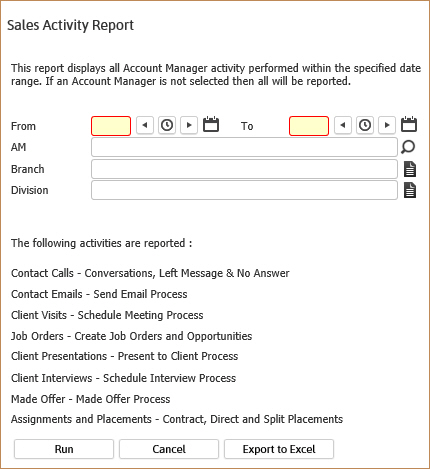Click the Sales Activity Report title

point(70,26)
